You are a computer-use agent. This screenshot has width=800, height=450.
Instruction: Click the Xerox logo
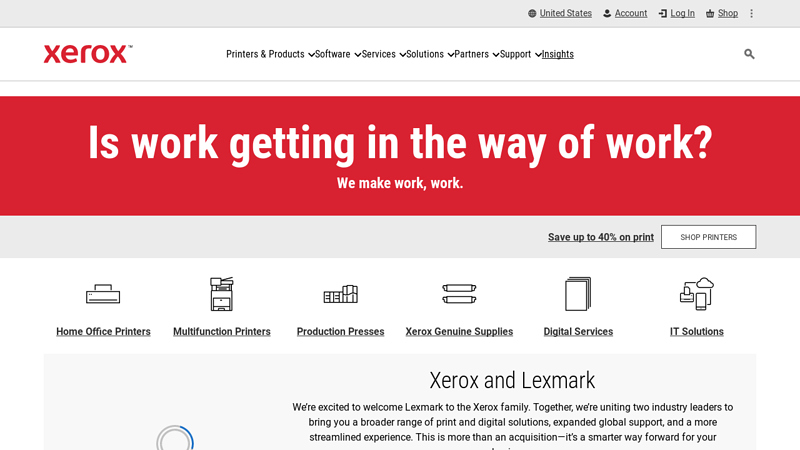88,54
